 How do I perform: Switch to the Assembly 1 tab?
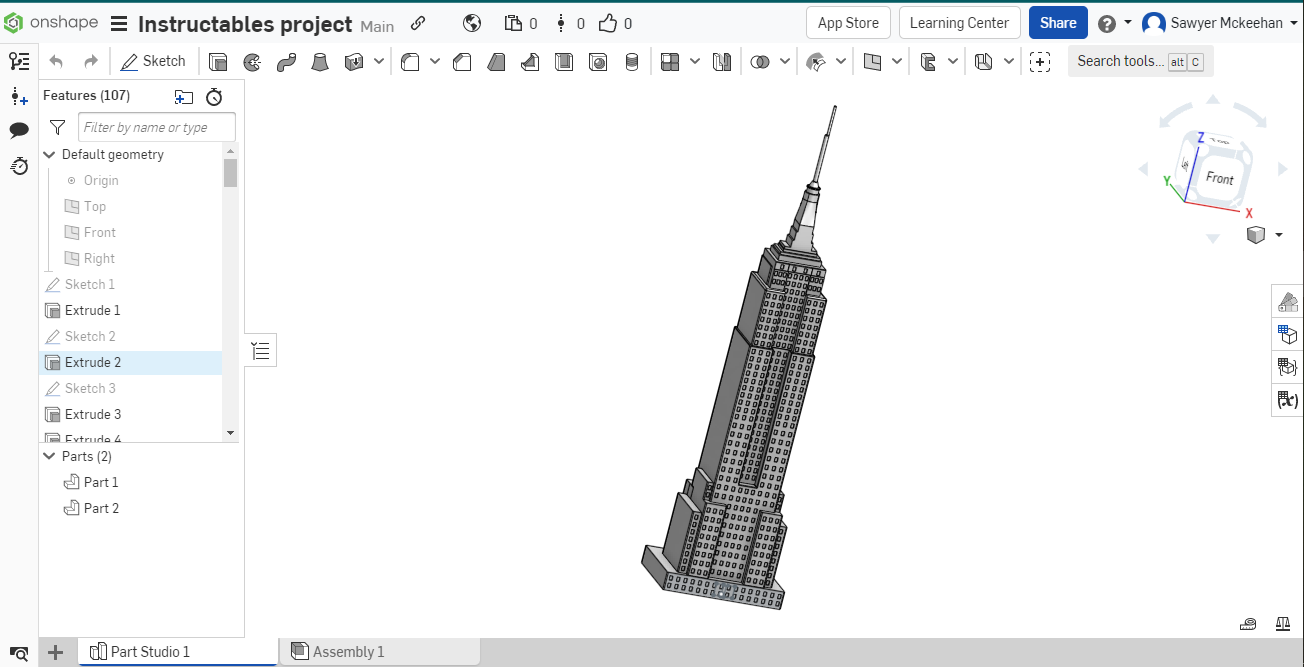(379, 652)
